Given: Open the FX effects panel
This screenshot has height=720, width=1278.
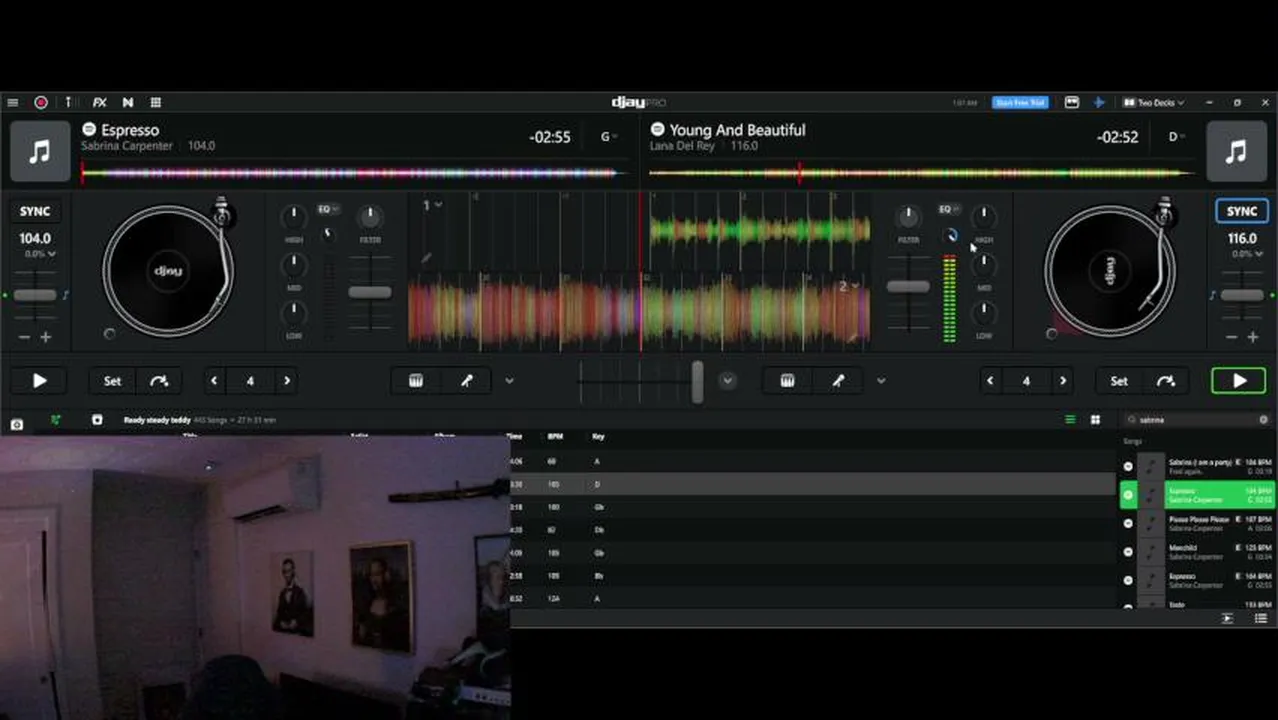Looking at the screenshot, I should 100,102.
